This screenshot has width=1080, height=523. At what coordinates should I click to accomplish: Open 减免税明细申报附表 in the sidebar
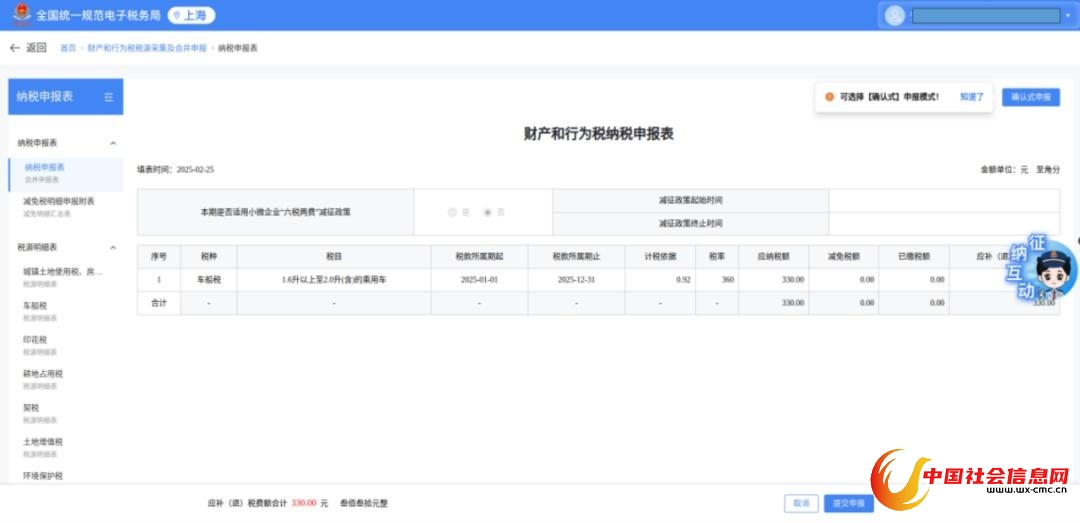(x=59, y=201)
